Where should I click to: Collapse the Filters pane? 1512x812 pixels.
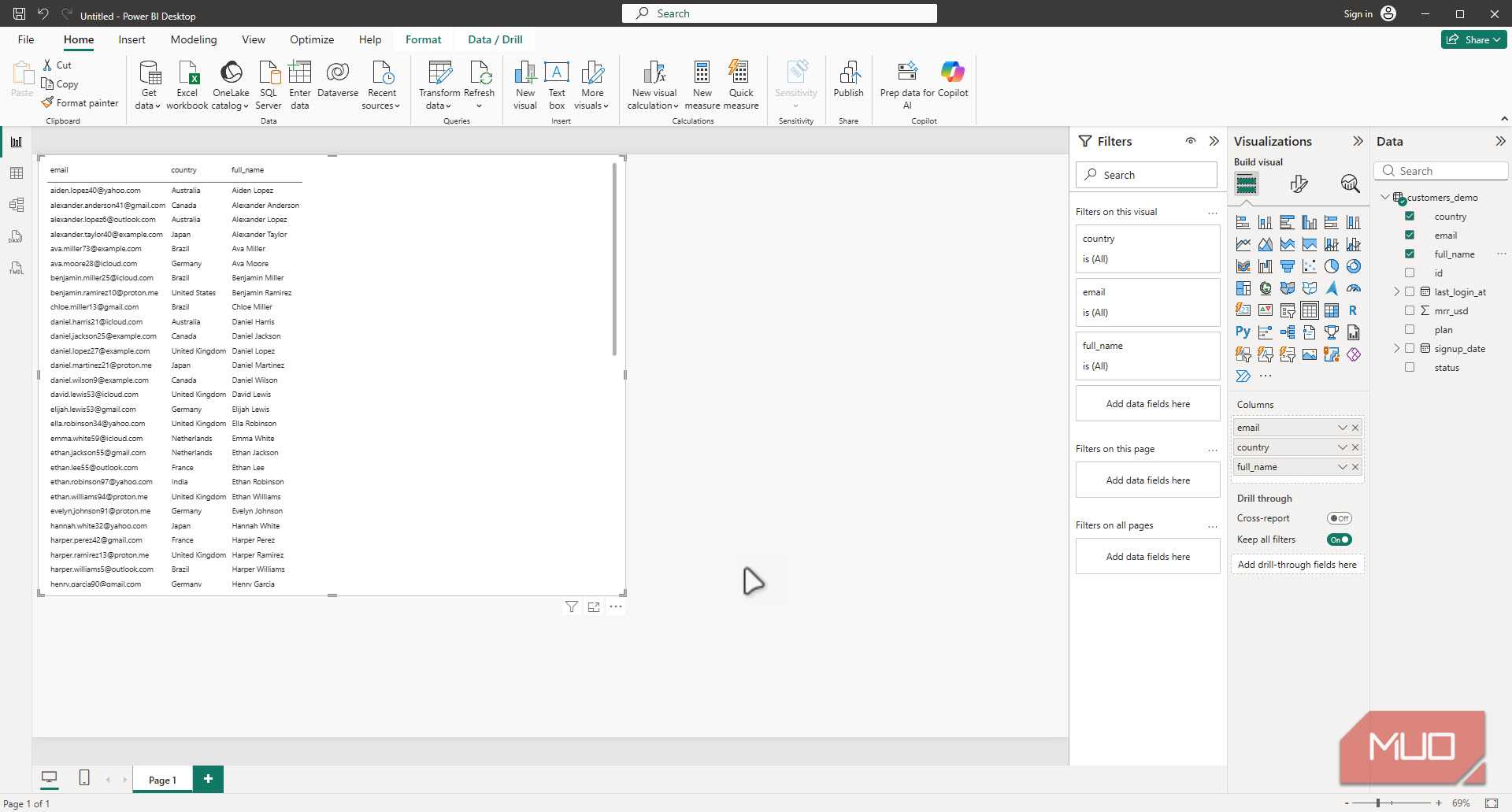click(x=1214, y=141)
